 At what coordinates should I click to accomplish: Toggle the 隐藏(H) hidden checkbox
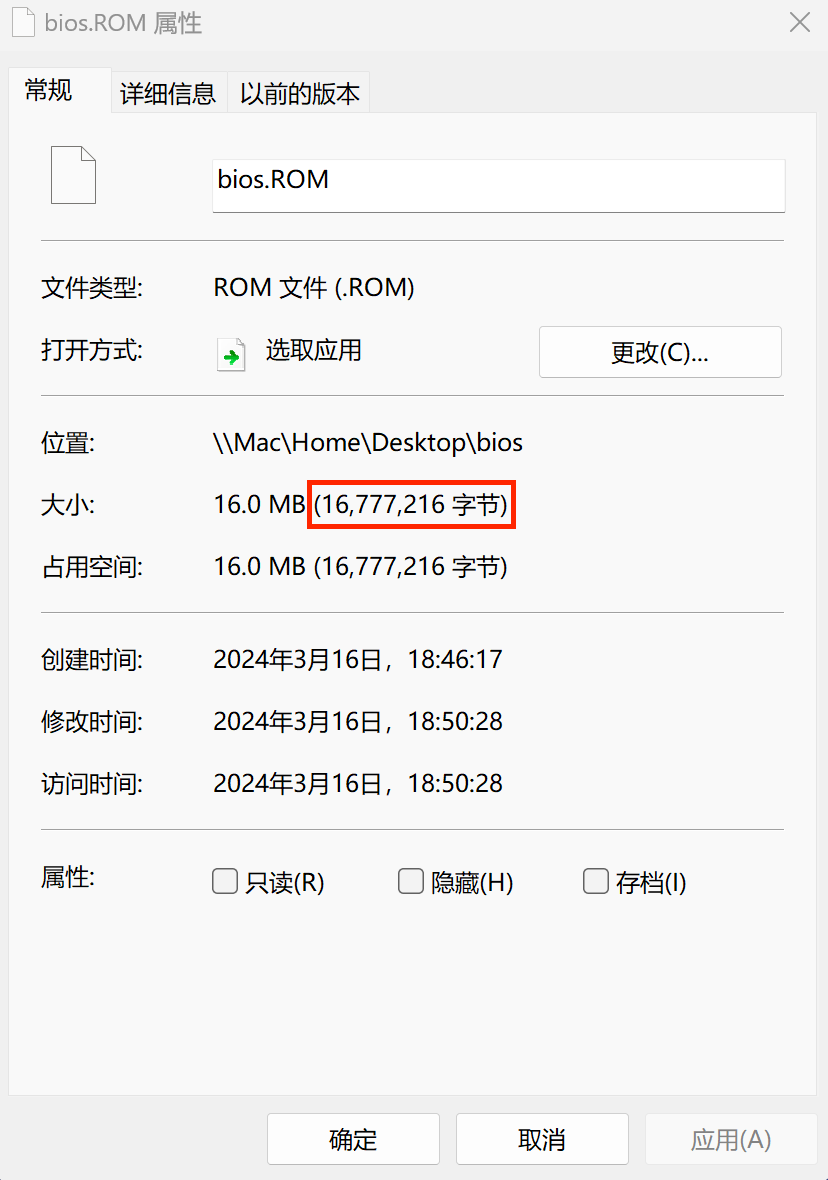(410, 881)
